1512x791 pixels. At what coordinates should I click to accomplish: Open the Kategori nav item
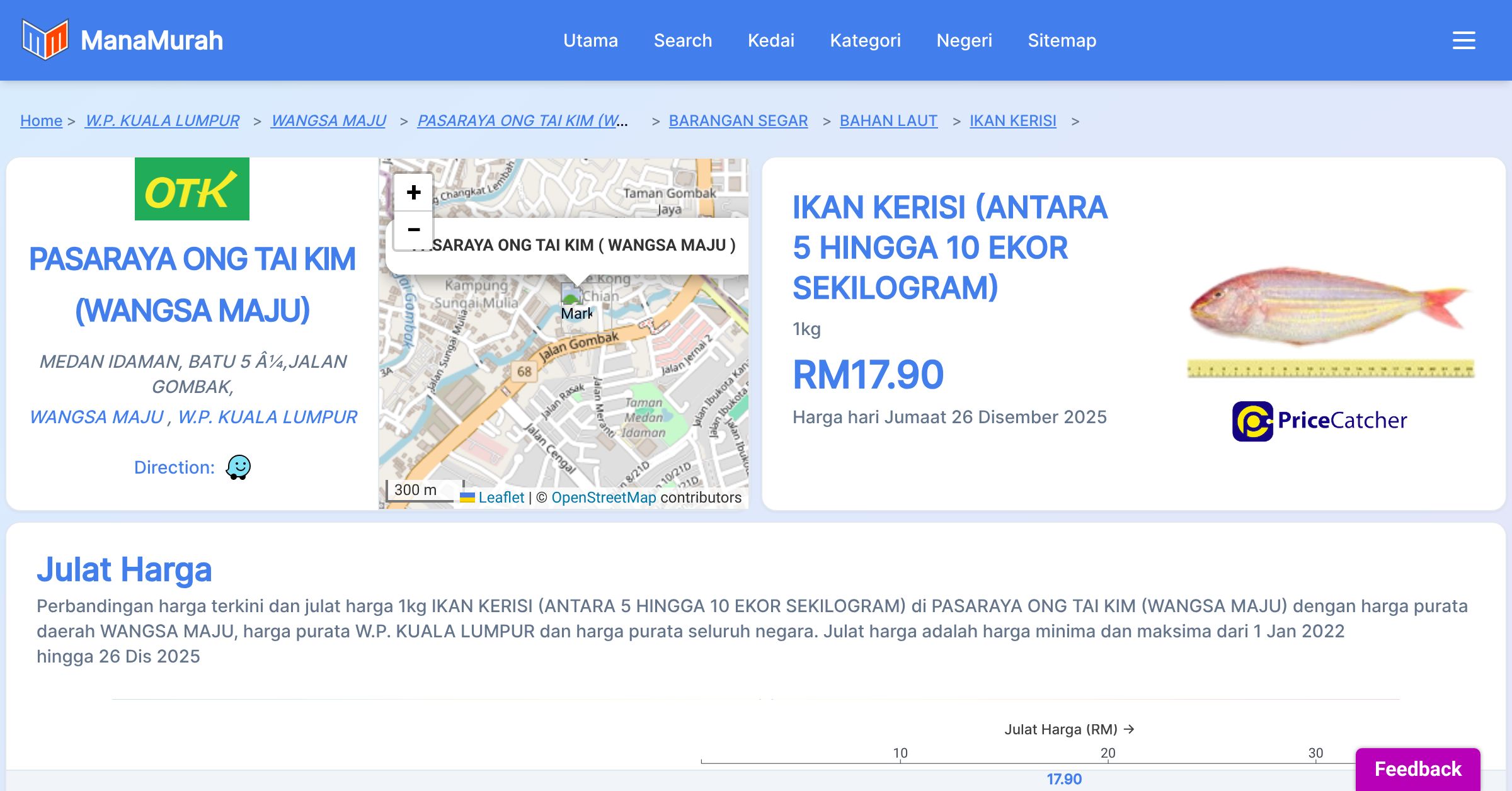coord(865,40)
